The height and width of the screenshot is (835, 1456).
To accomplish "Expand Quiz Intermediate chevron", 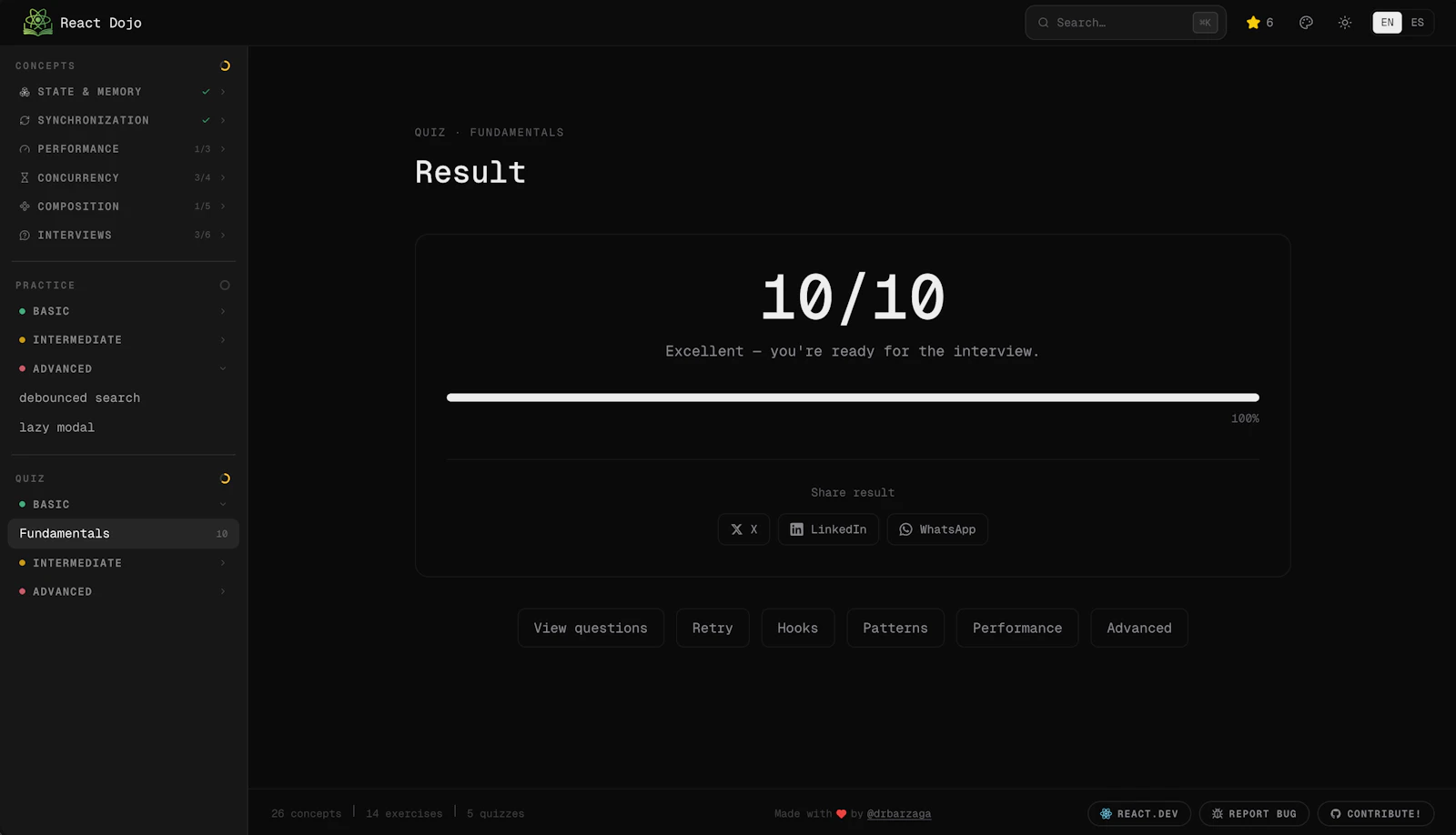I will click(223, 563).
